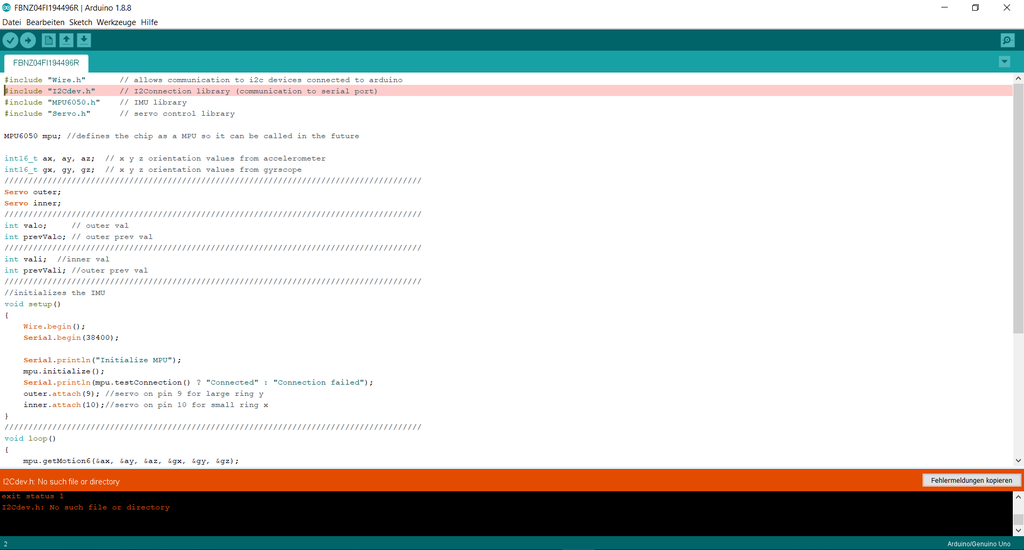Click the Fehlermeldungen kopieren button
Screen dimensions: 1024x550
tap(971, 480)
